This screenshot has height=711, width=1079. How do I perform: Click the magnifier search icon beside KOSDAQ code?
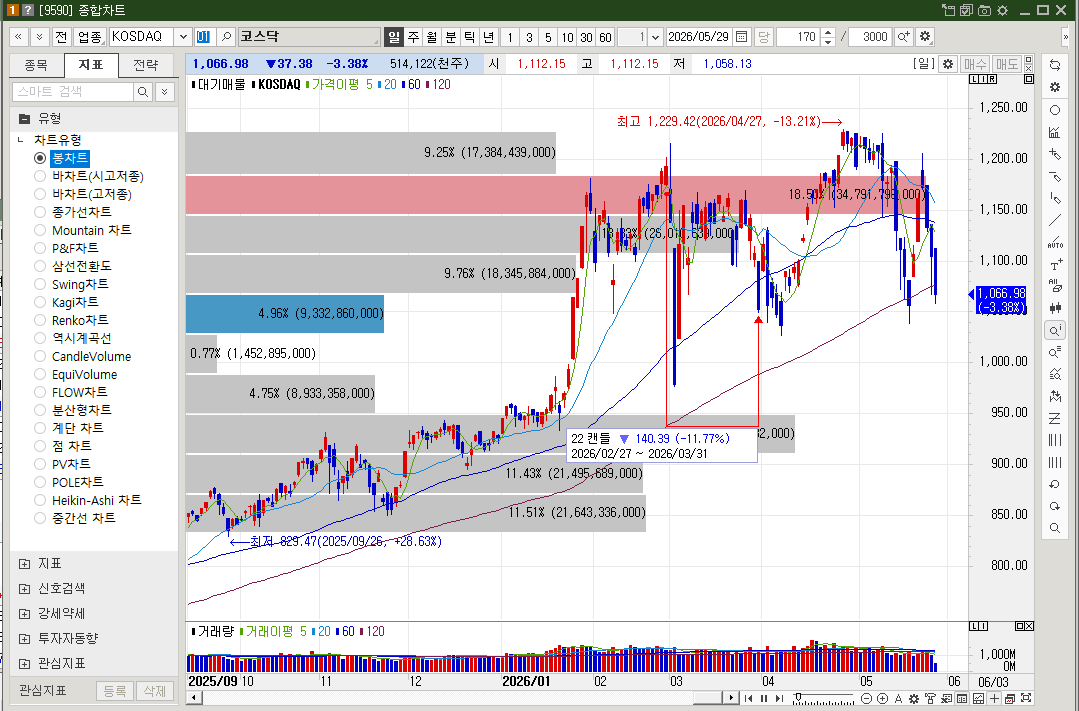pyautogui.click(x=226, y=36)
